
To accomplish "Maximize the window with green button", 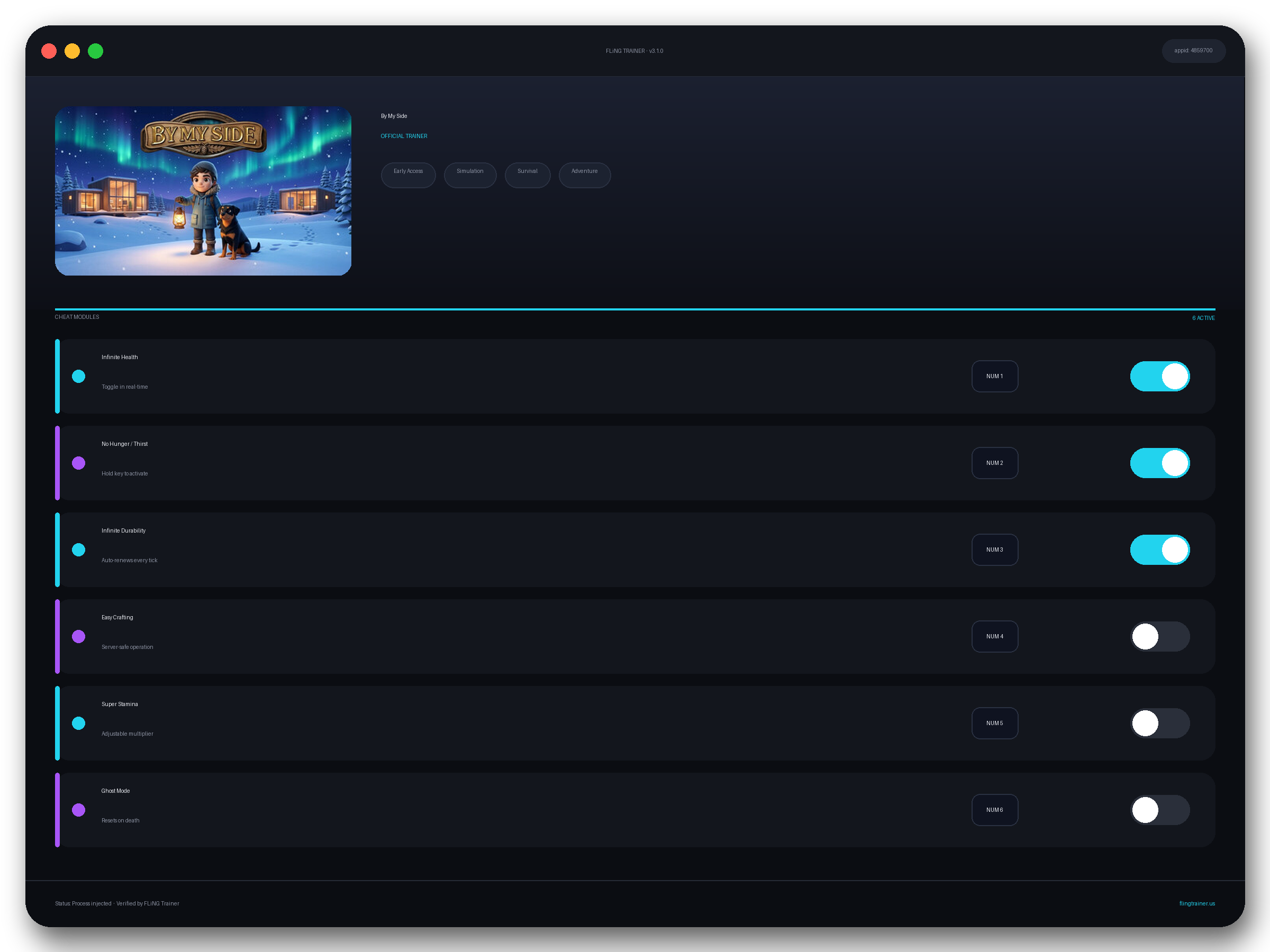I will [x=95, y=51].
